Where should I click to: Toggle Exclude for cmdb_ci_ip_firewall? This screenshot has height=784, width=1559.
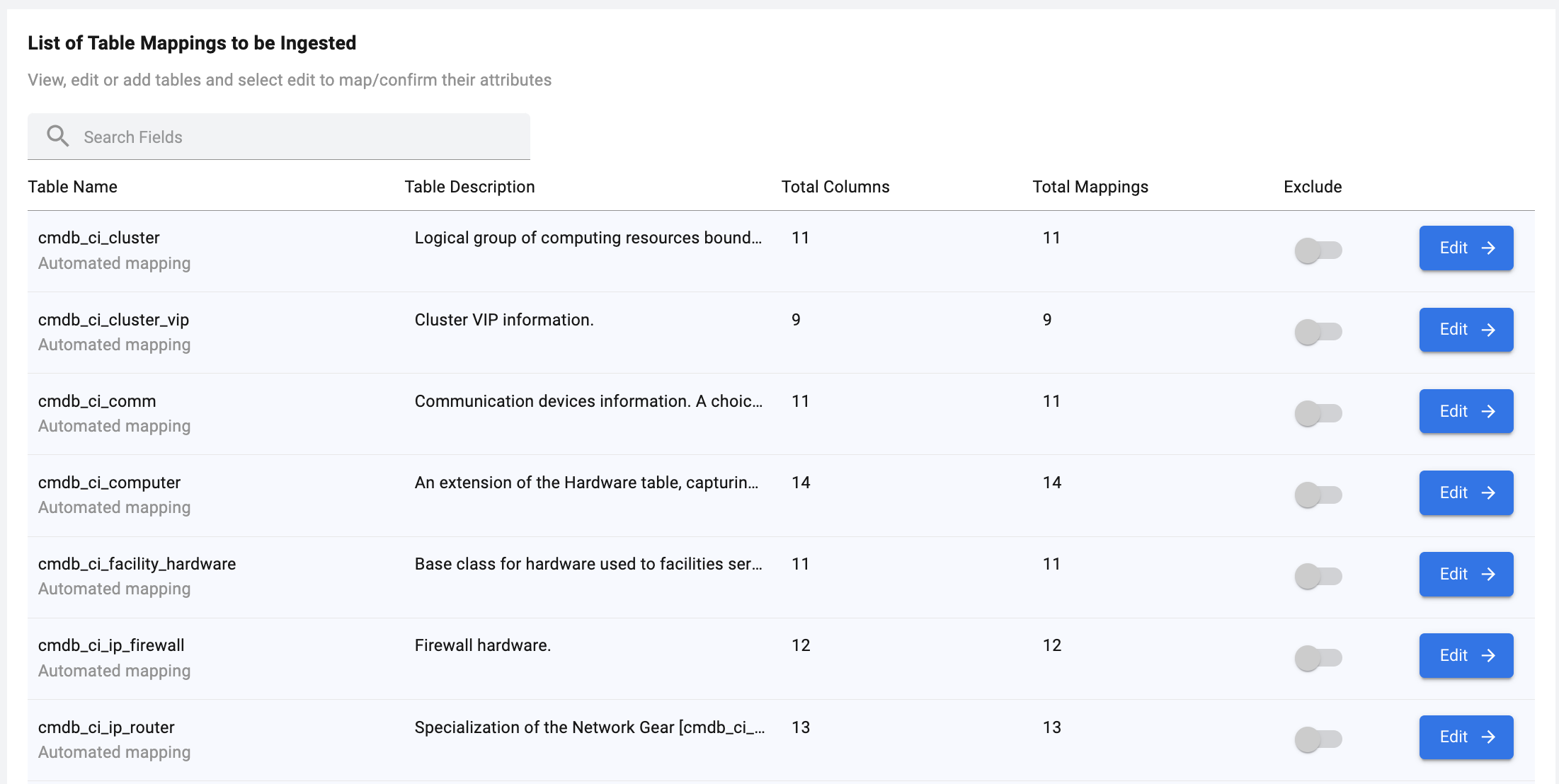1318,657
